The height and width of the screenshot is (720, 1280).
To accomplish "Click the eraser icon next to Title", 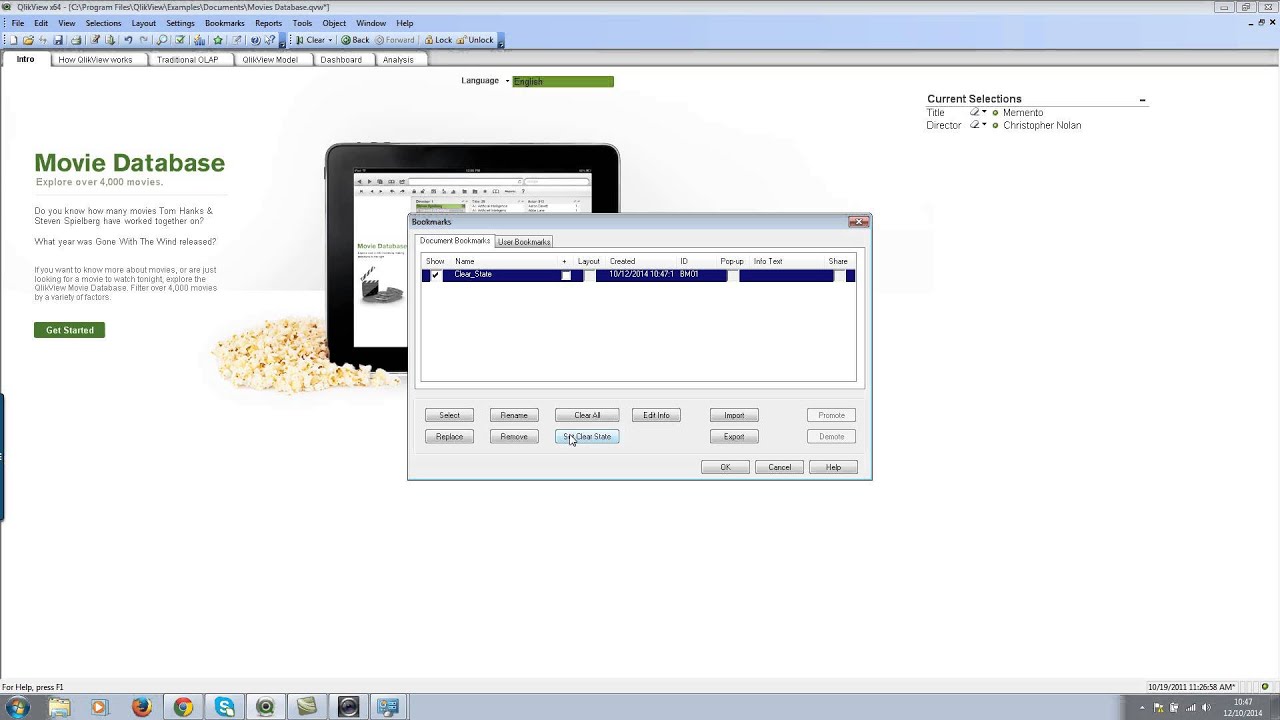I will click(x=974, y=113).
